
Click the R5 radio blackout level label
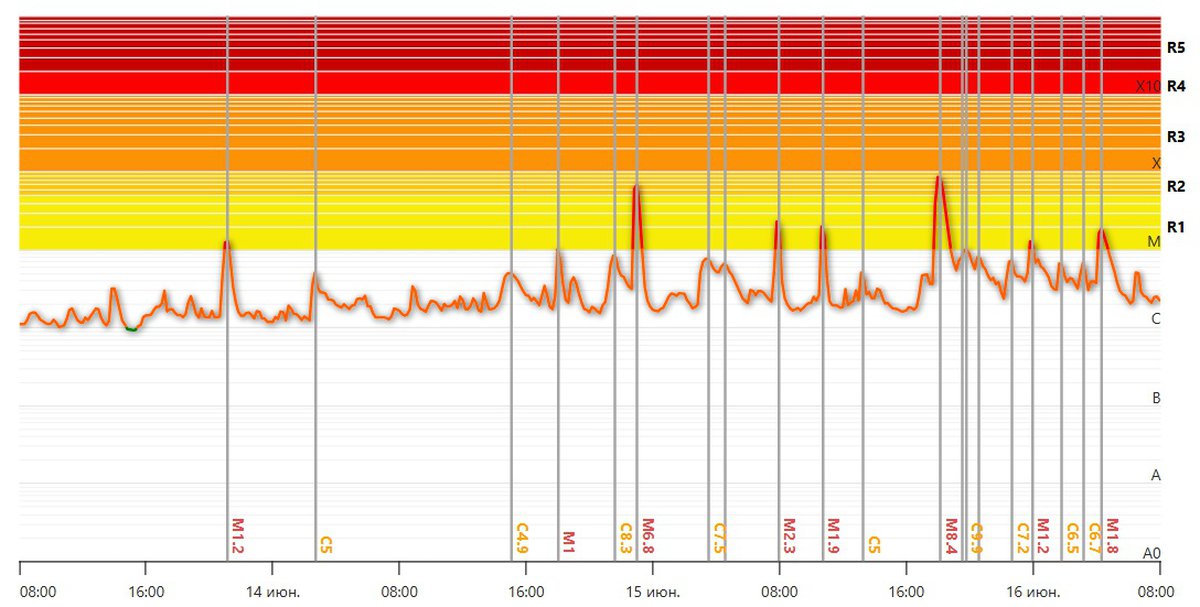coord(1175,47)
